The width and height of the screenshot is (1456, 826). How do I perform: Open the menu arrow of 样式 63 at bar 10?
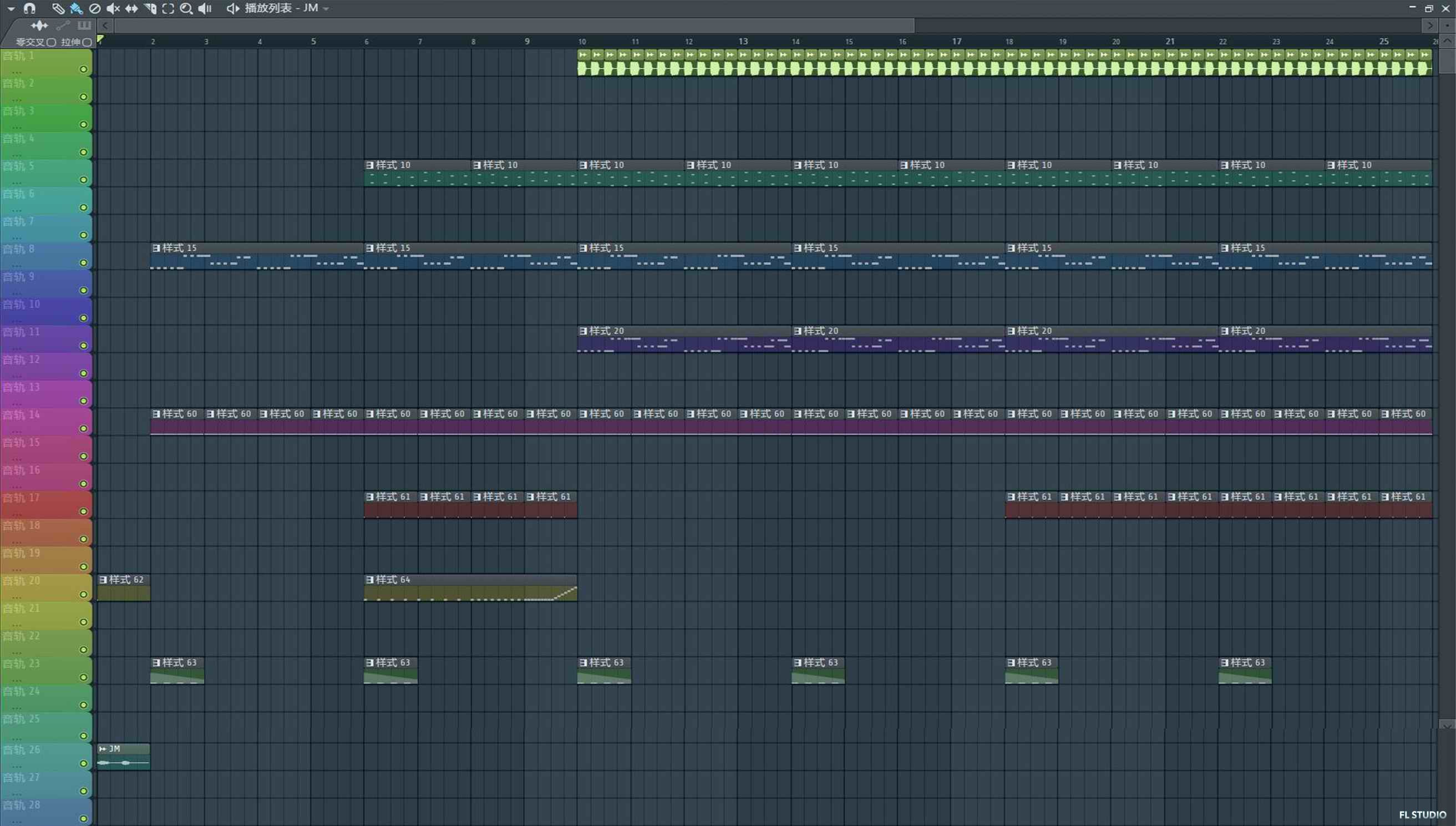click(x=583, y=662)
